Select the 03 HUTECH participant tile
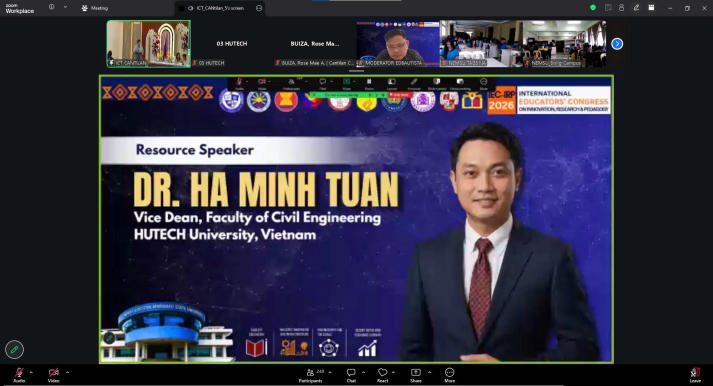The width and height of the screenshot is (713, 386). point(232,44)
